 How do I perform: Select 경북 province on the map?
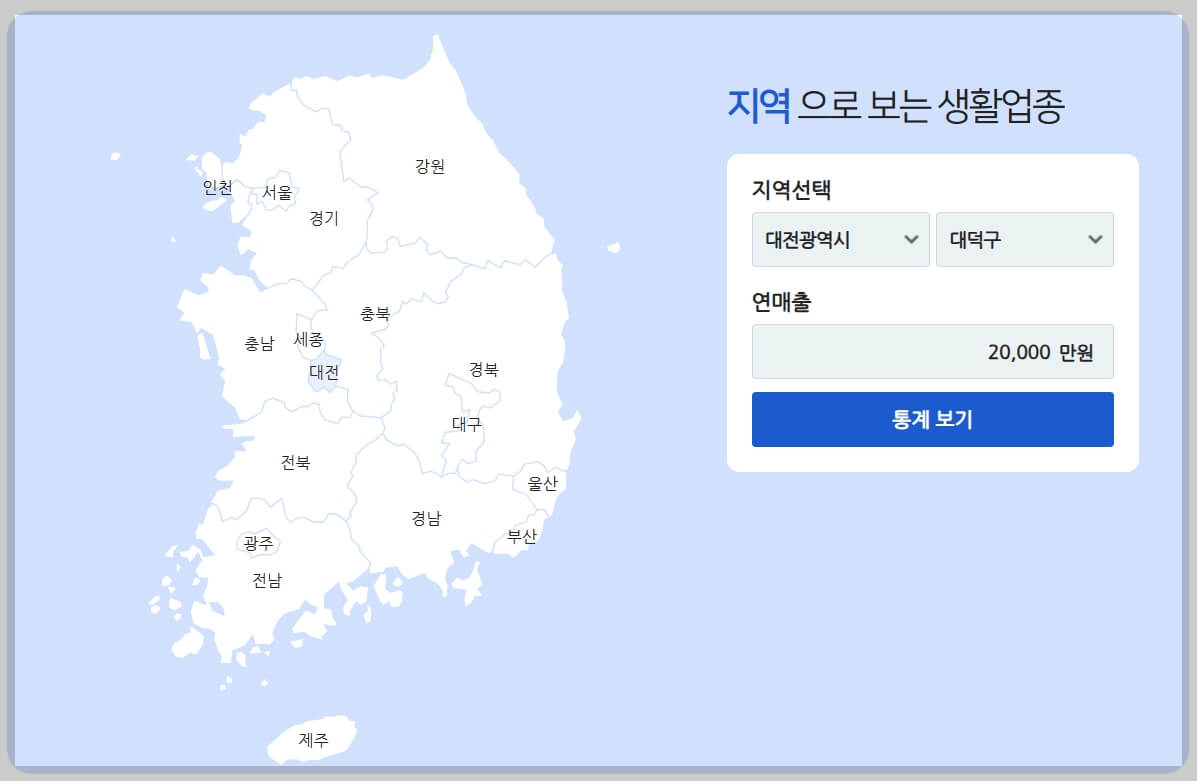(484, 369)
